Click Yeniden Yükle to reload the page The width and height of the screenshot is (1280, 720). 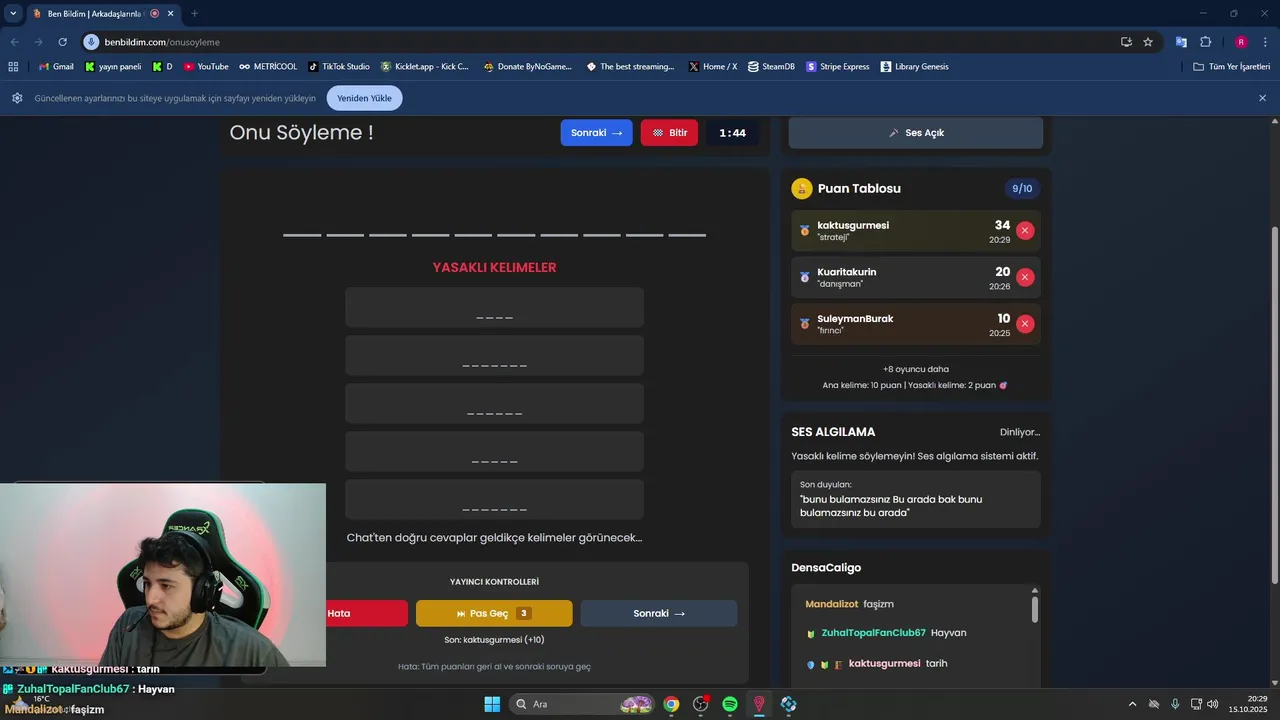pos(364,98)
